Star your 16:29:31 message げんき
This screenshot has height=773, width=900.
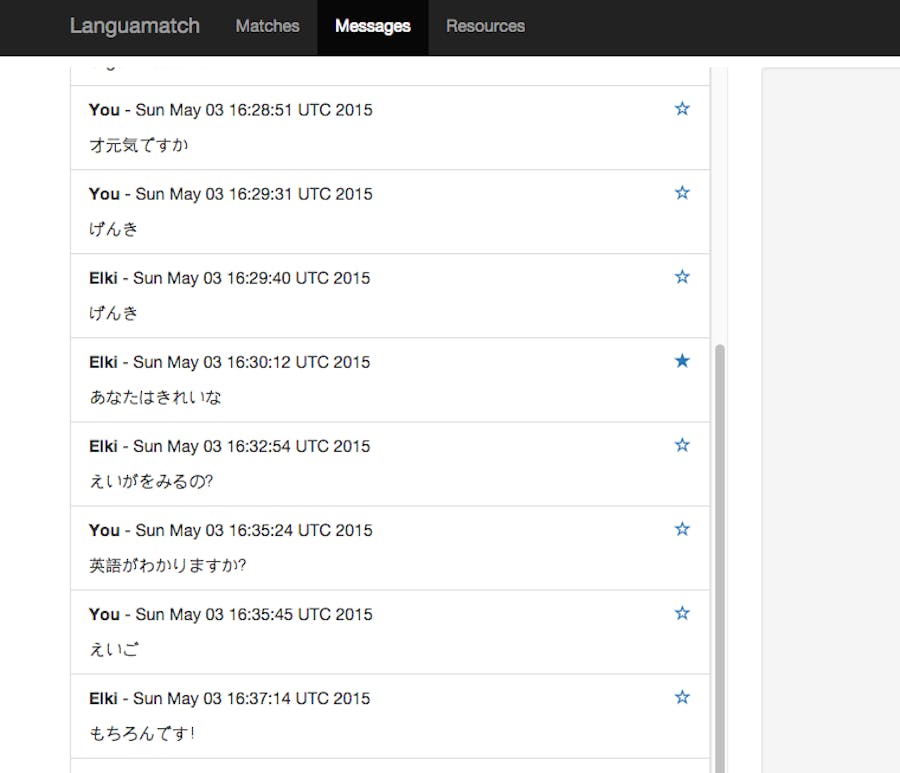(682, 193)
